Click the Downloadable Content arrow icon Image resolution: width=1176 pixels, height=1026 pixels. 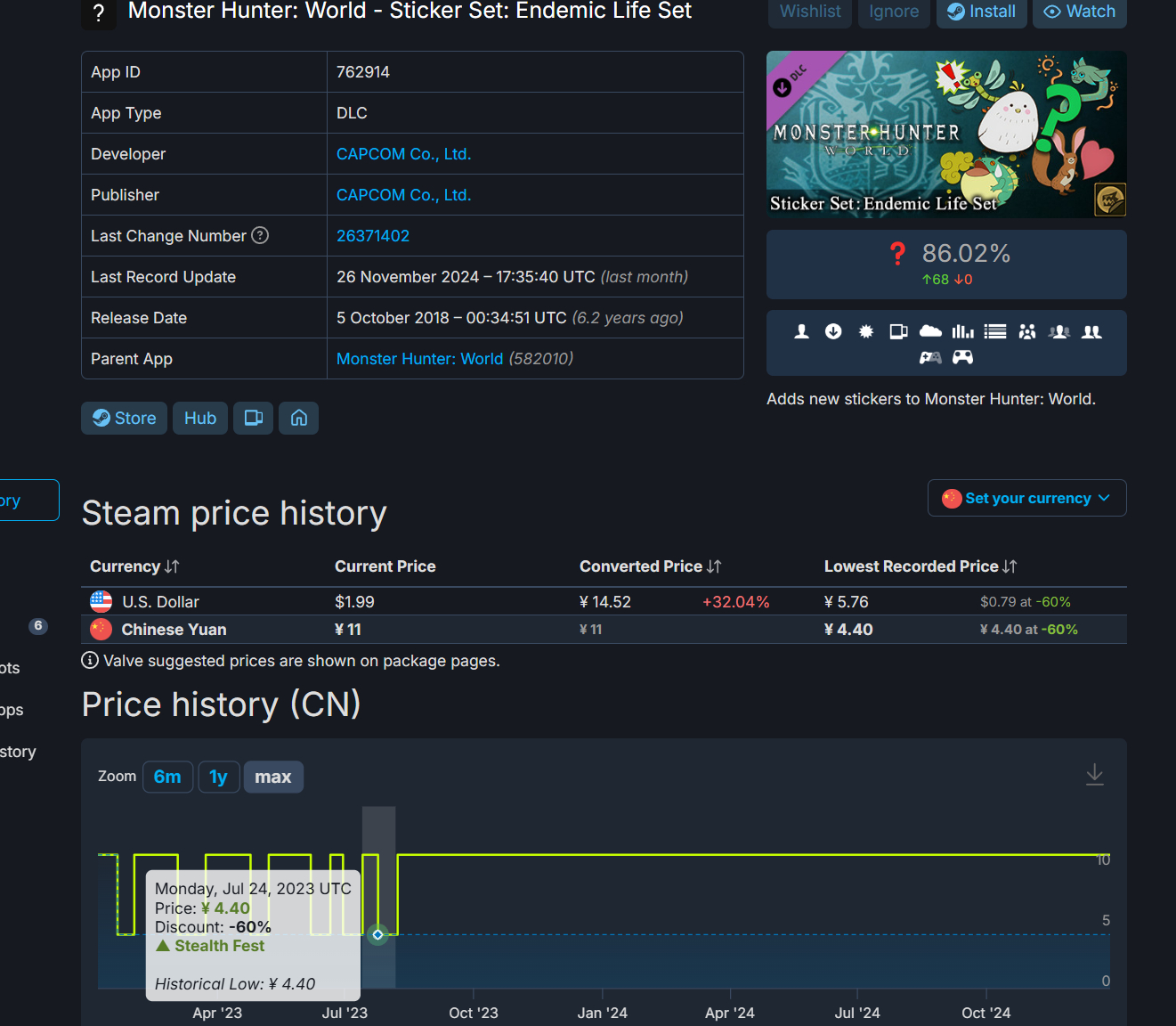833,332
